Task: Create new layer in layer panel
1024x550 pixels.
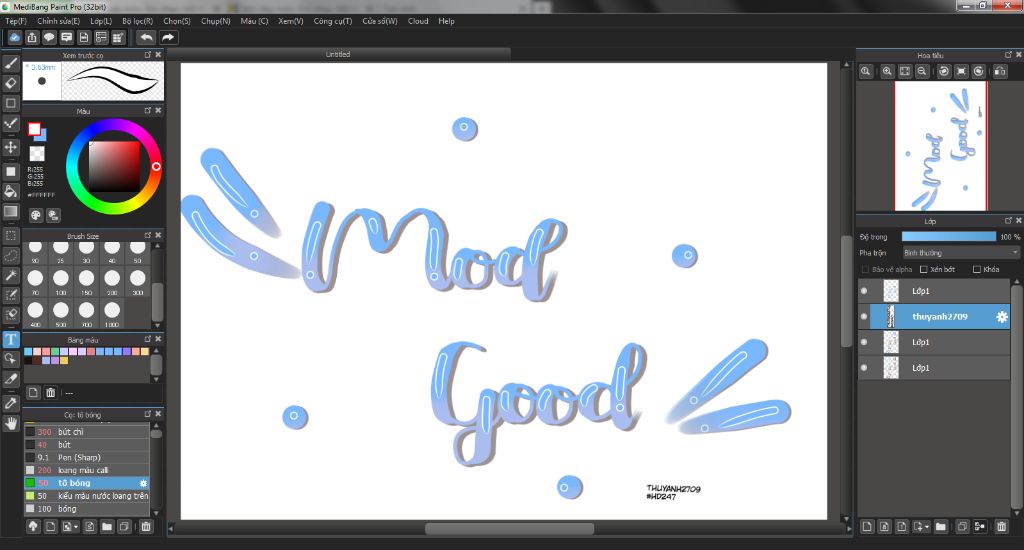Action: [867, 526]
